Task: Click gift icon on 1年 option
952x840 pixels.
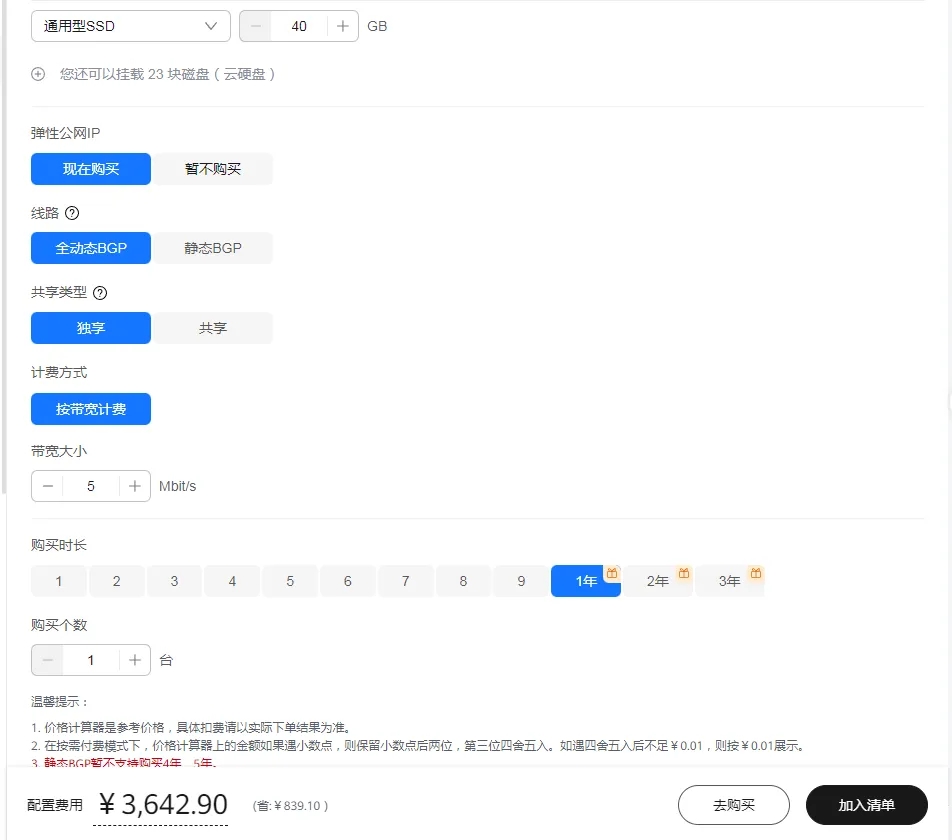Action: tap(611, 571)
